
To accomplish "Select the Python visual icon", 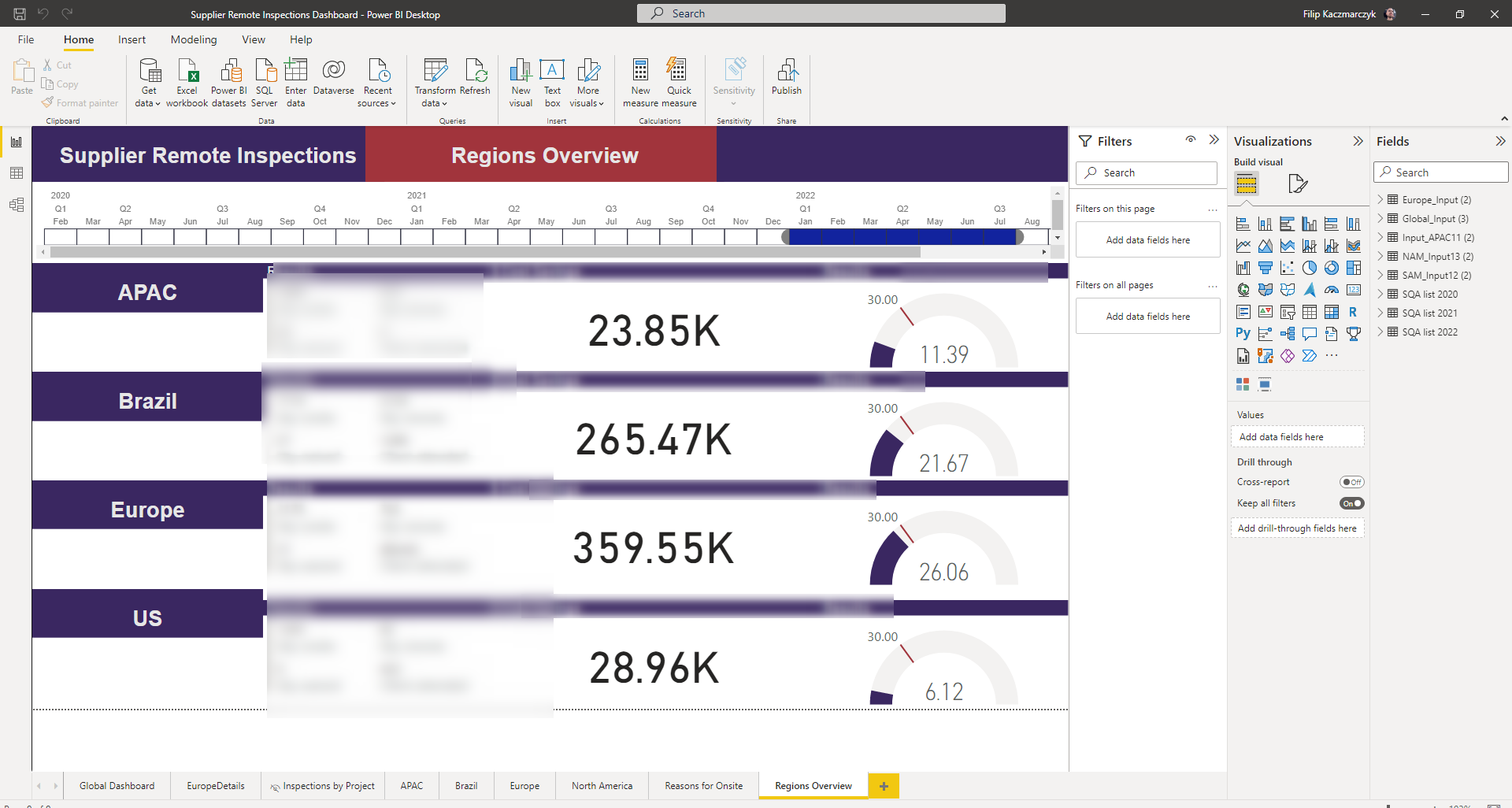I will [1243, 334].
